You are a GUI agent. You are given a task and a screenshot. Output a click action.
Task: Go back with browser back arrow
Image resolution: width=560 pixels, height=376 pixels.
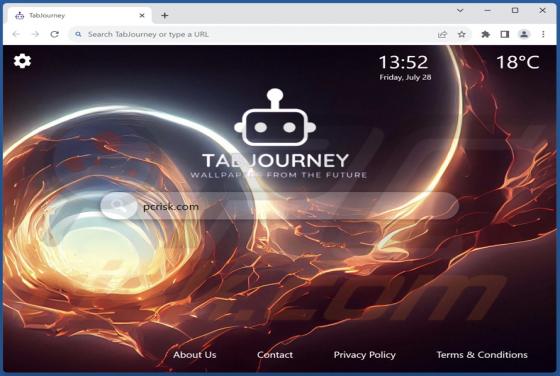(16, 34)
